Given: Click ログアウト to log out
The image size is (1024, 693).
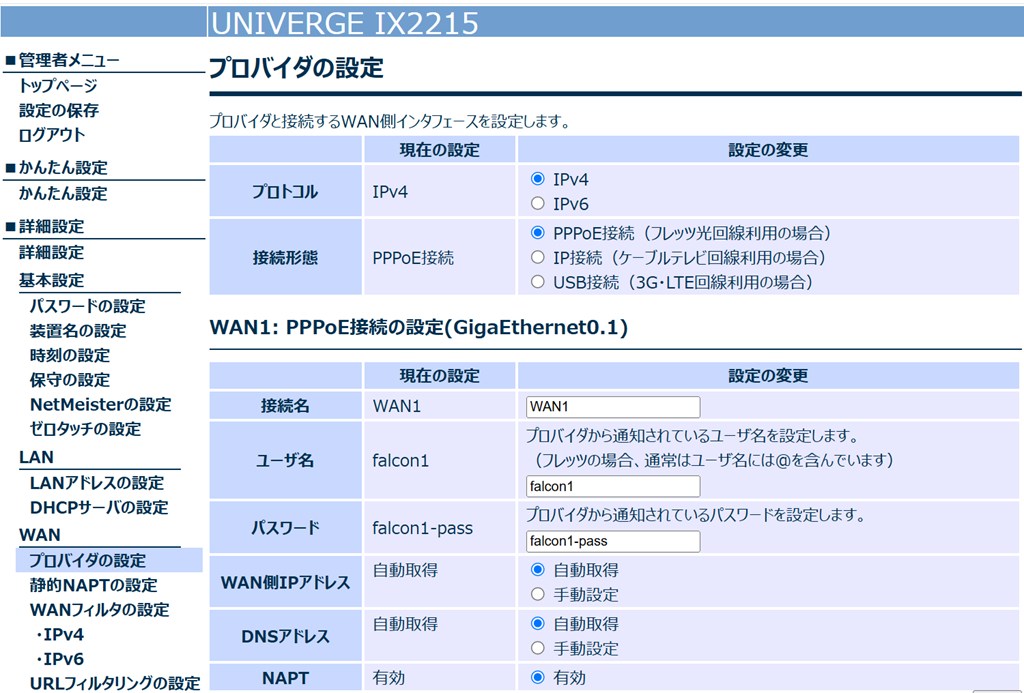Looking at the screenshot, I should (52, 134).
